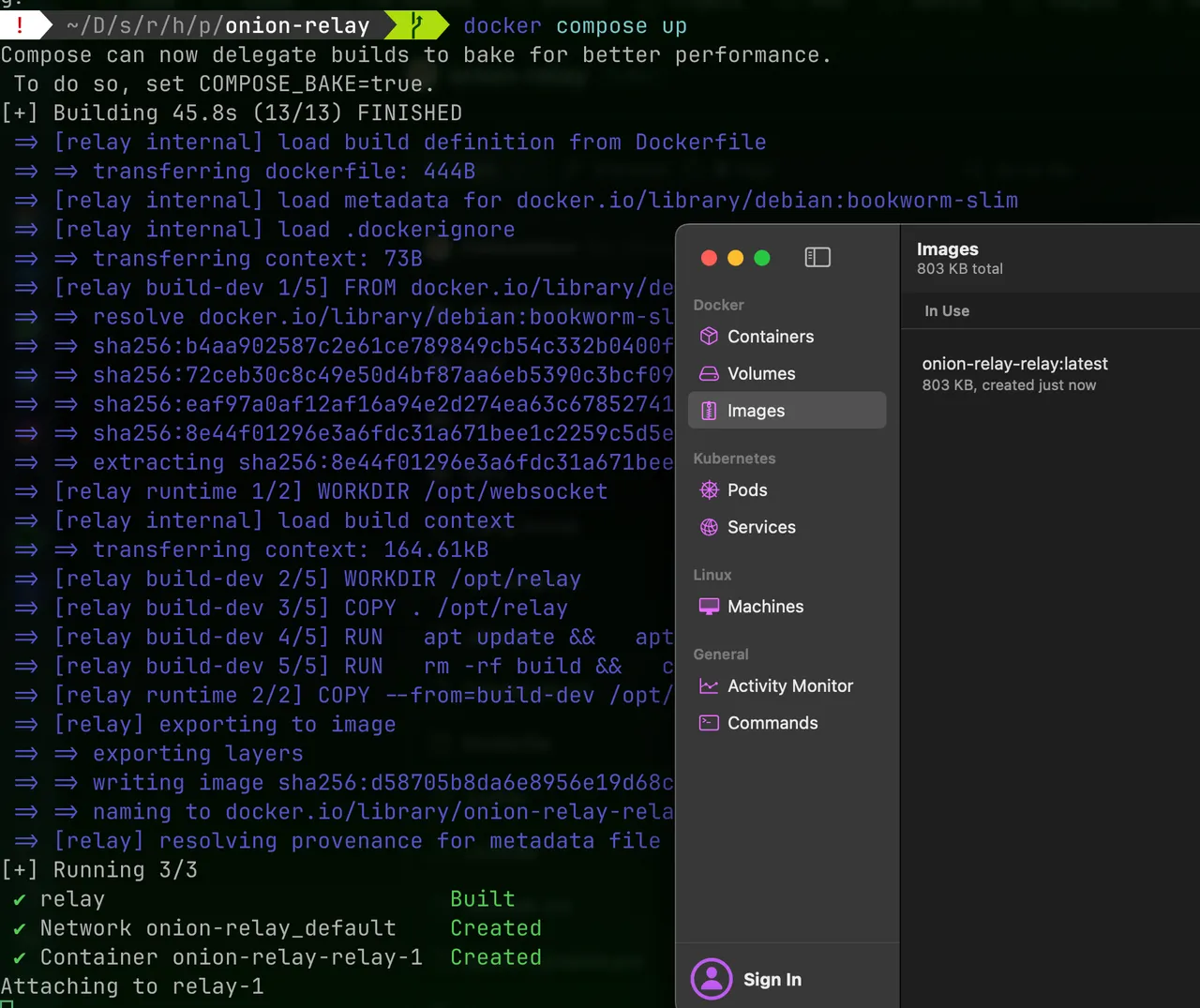
Task: Click the Sign In button
Action: pos(772,980)
